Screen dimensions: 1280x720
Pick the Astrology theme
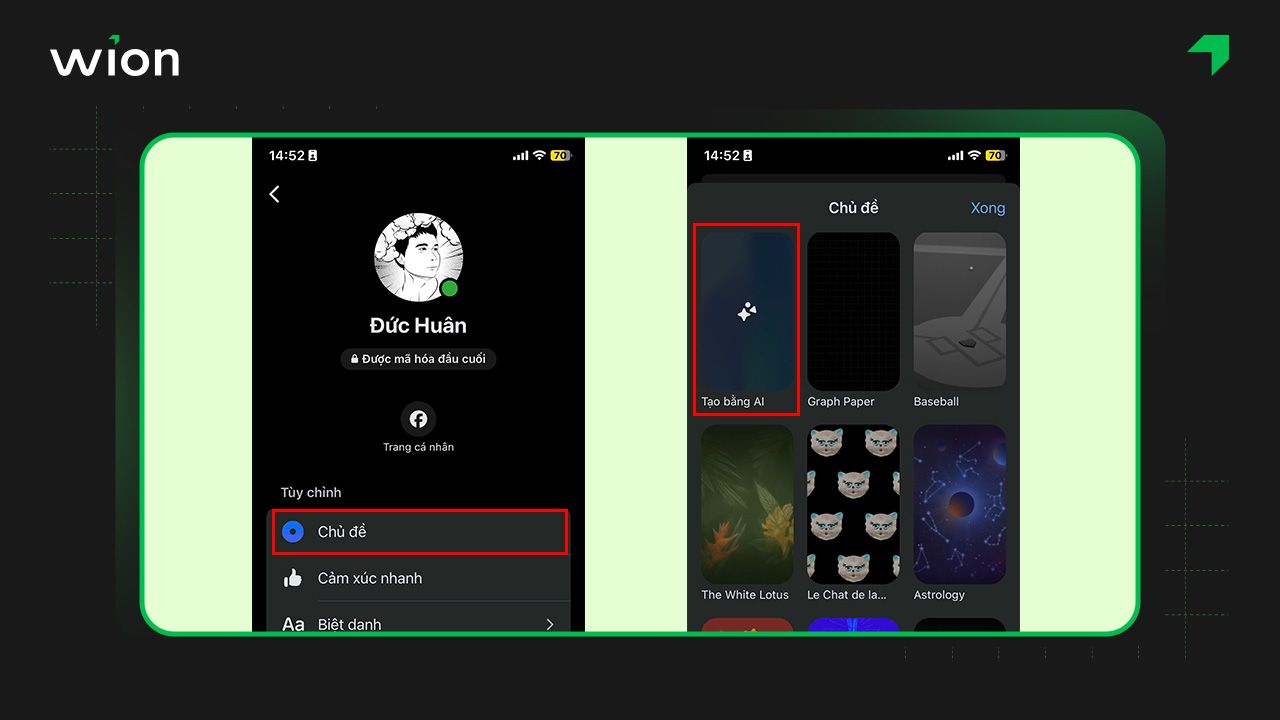coord(959,504)
